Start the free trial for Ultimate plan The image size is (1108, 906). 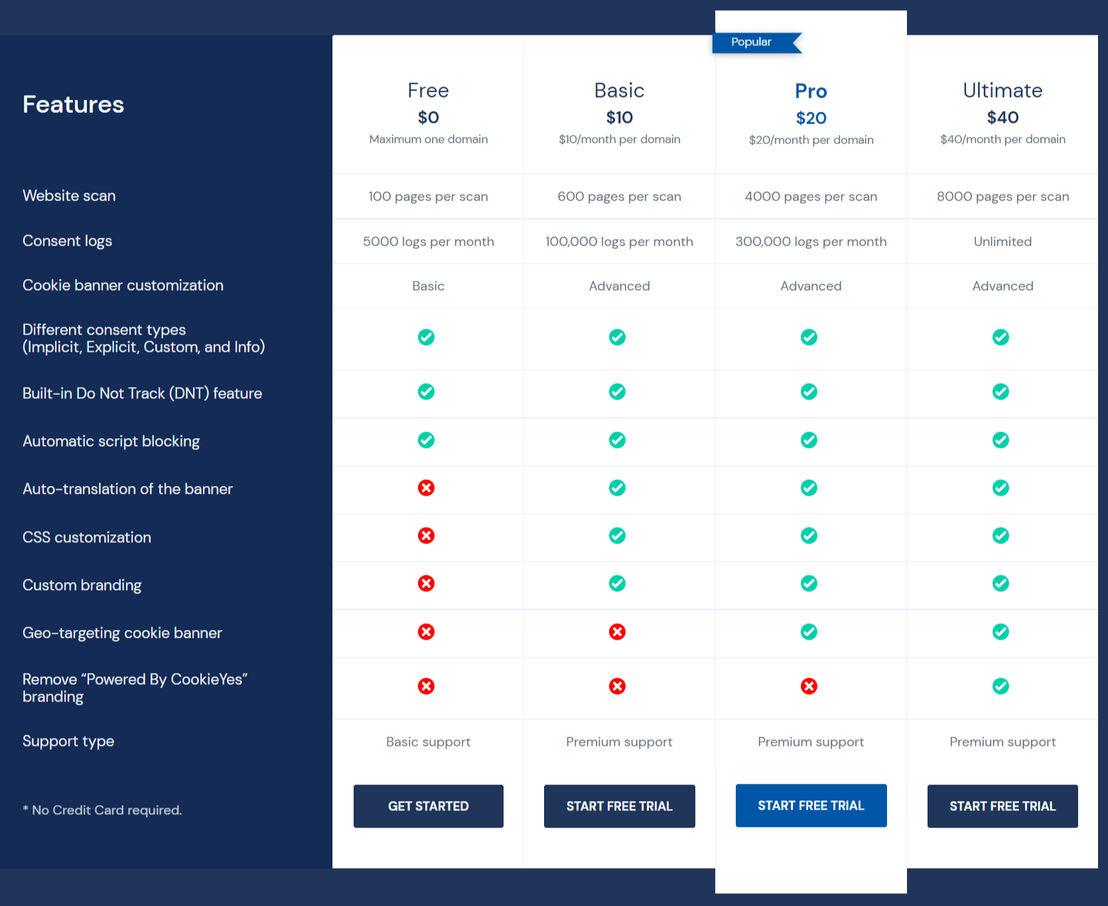(x=1003, y=806)
